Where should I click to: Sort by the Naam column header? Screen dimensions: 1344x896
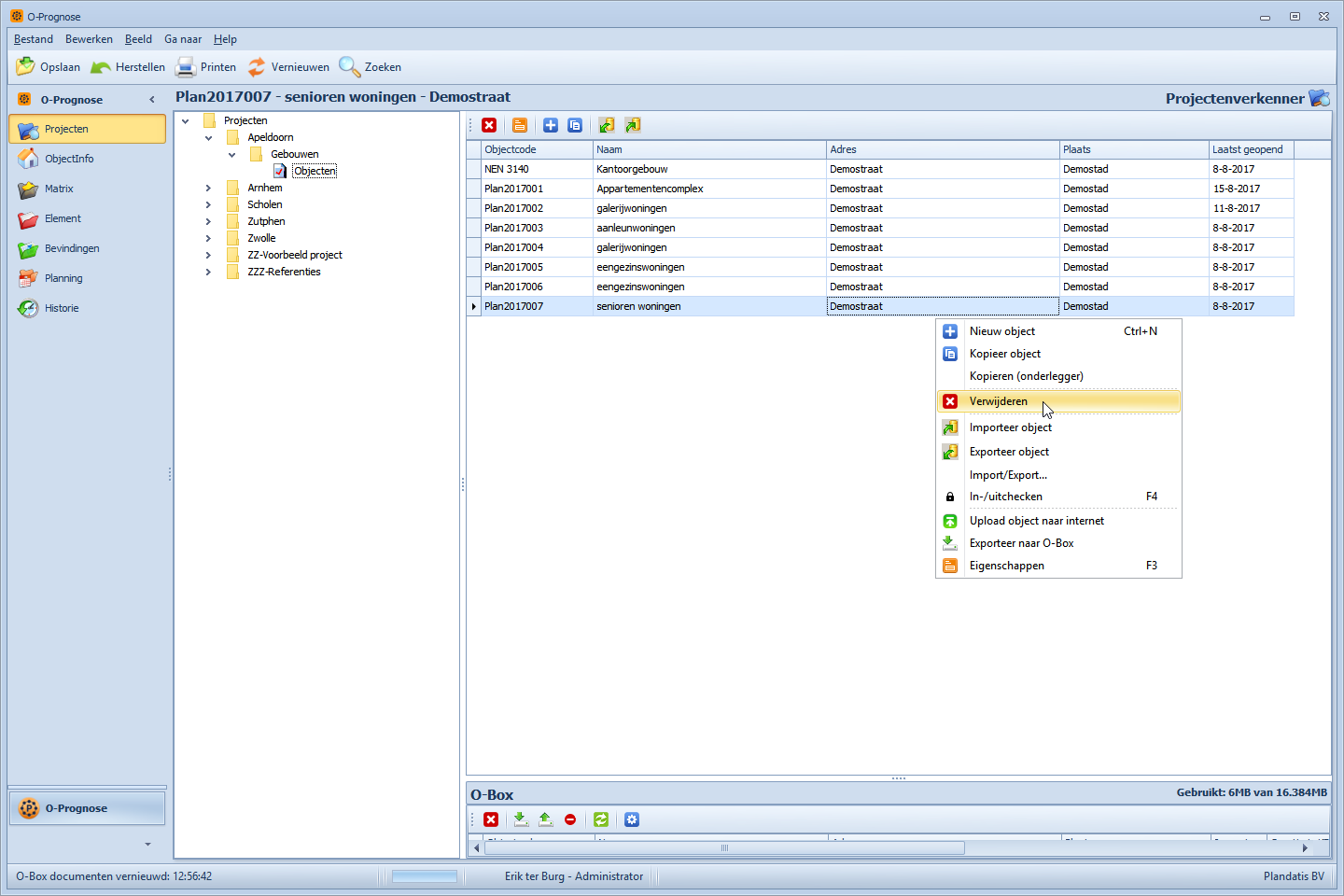point(709,149)
